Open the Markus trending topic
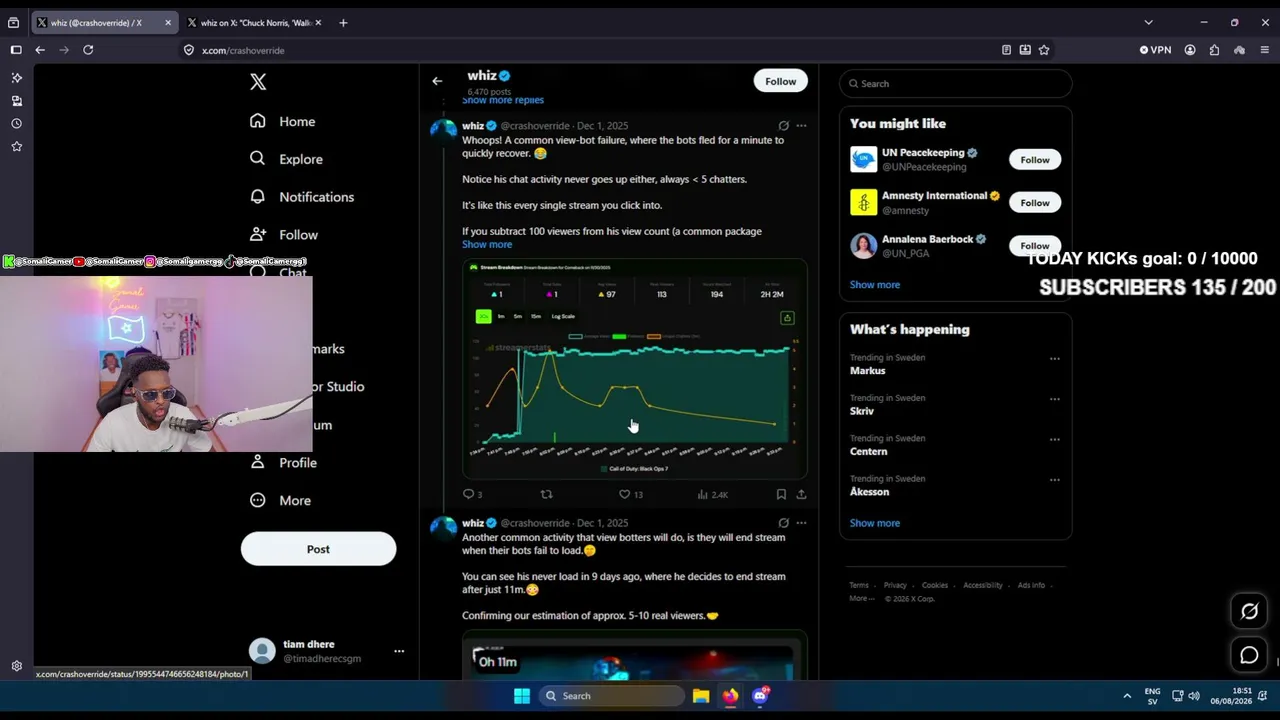This screenshot has height=720, width=1280. (x=868, y=371)
